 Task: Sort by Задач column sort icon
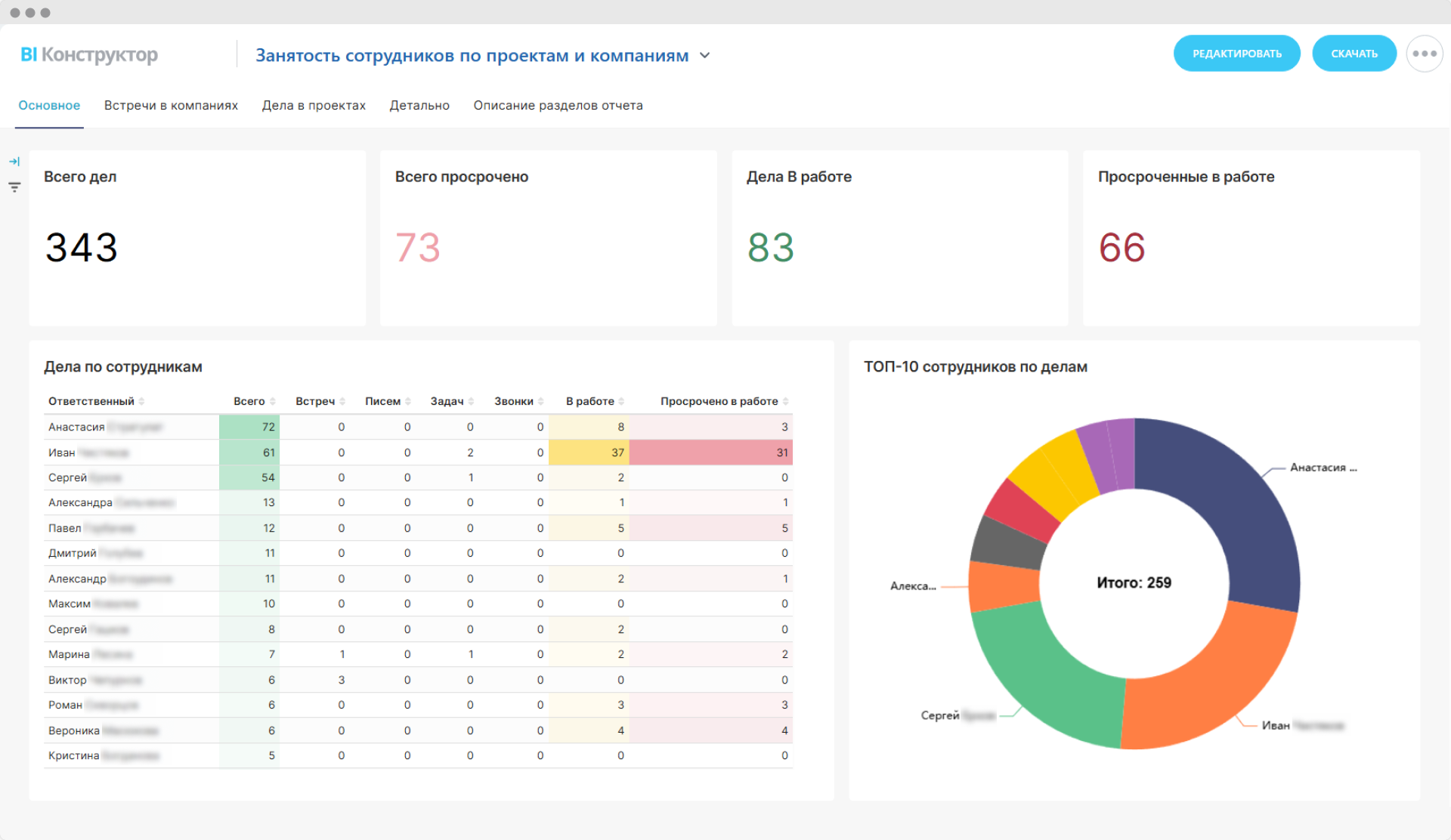click(471, 402)
